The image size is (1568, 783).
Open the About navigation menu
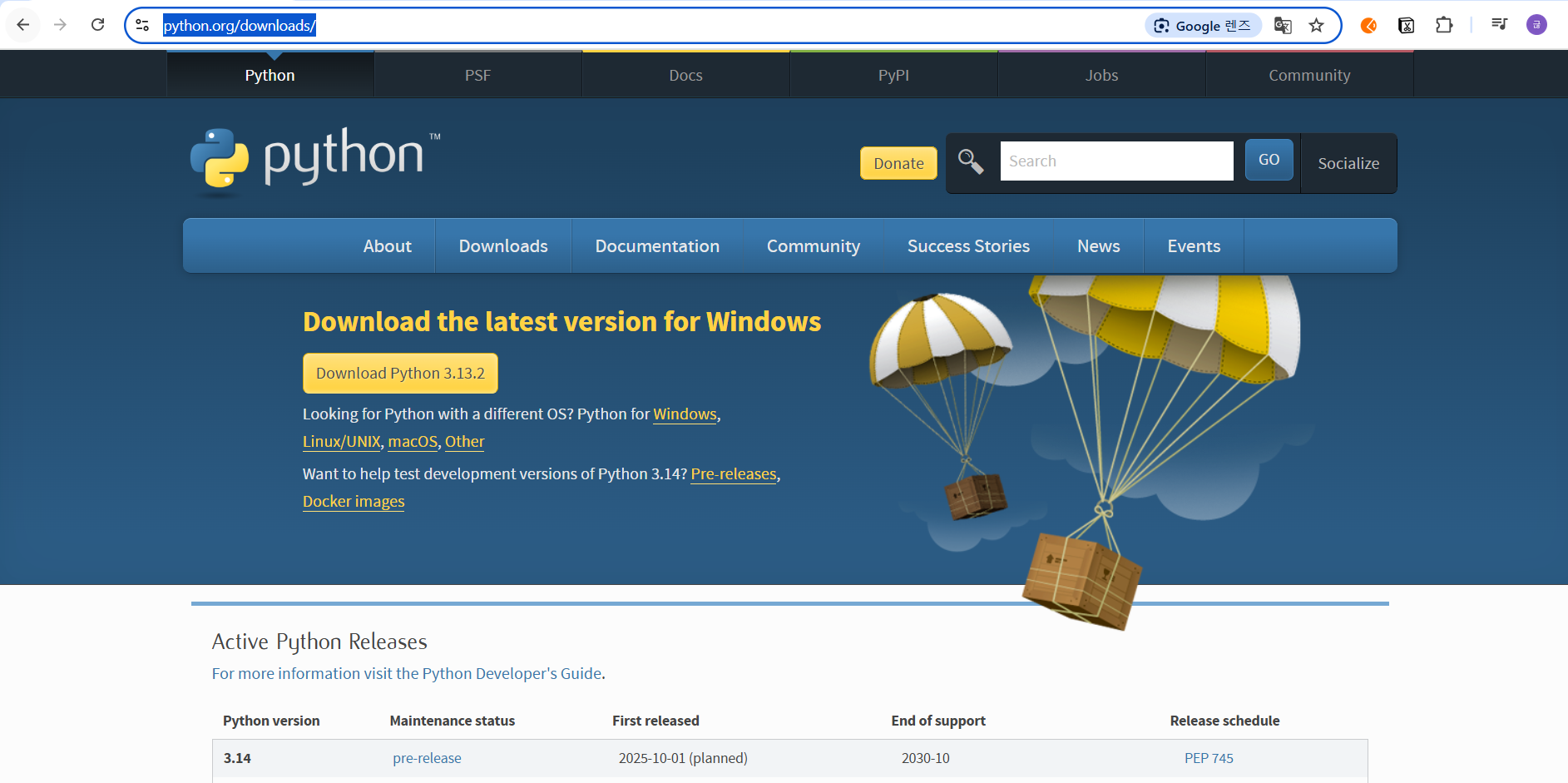(x=388, y=246)
